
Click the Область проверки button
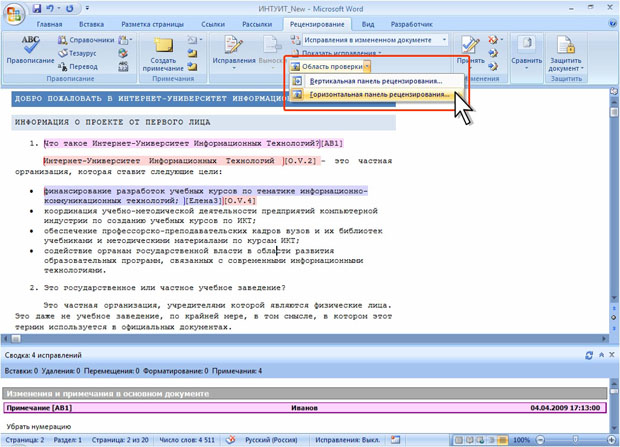pos(327,66)
